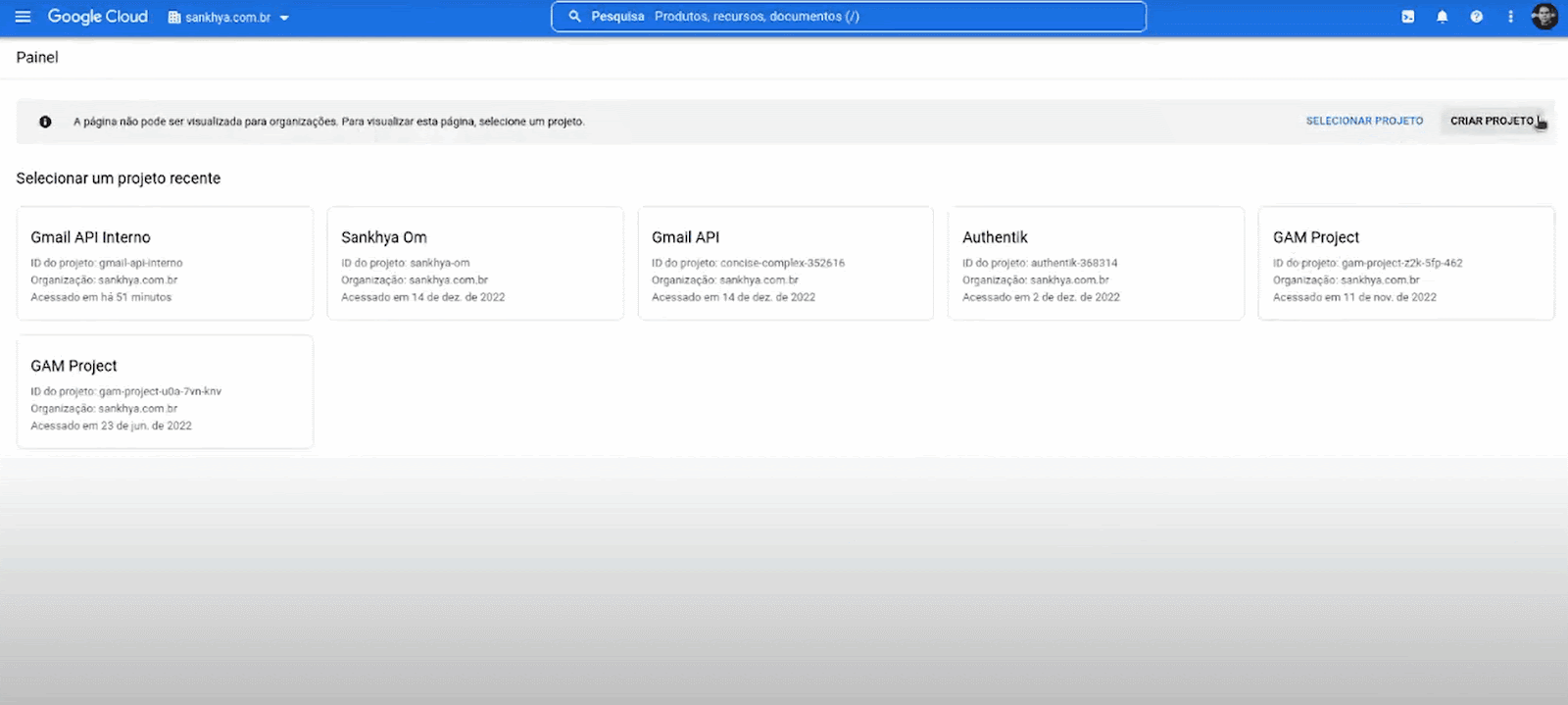
Task: Open GAM Project gam-project-z2k-5fp-462
Action: tap(1406, 263)
